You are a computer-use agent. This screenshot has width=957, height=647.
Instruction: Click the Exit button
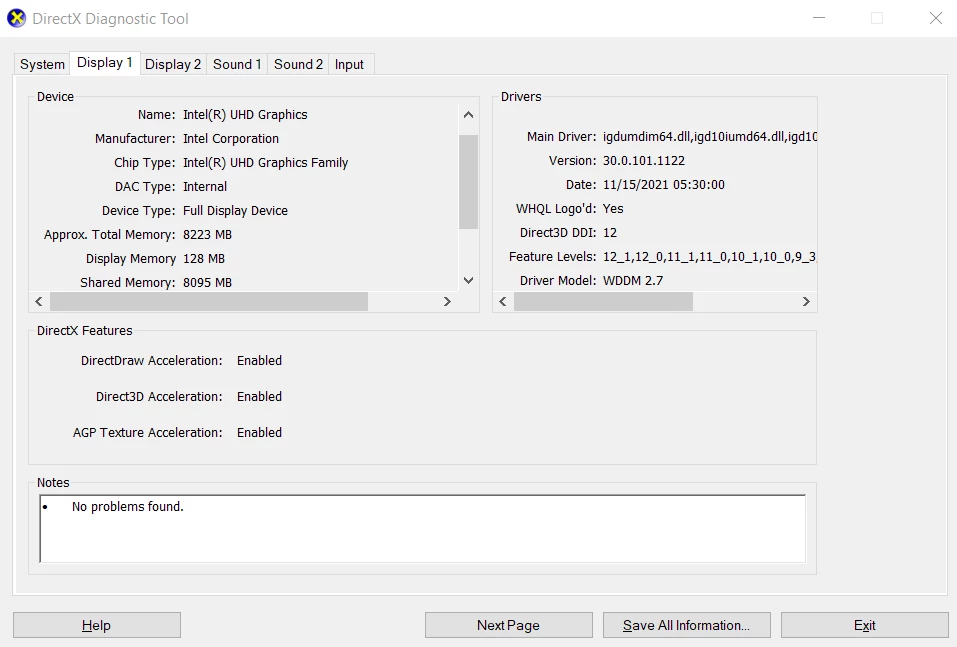864,625
